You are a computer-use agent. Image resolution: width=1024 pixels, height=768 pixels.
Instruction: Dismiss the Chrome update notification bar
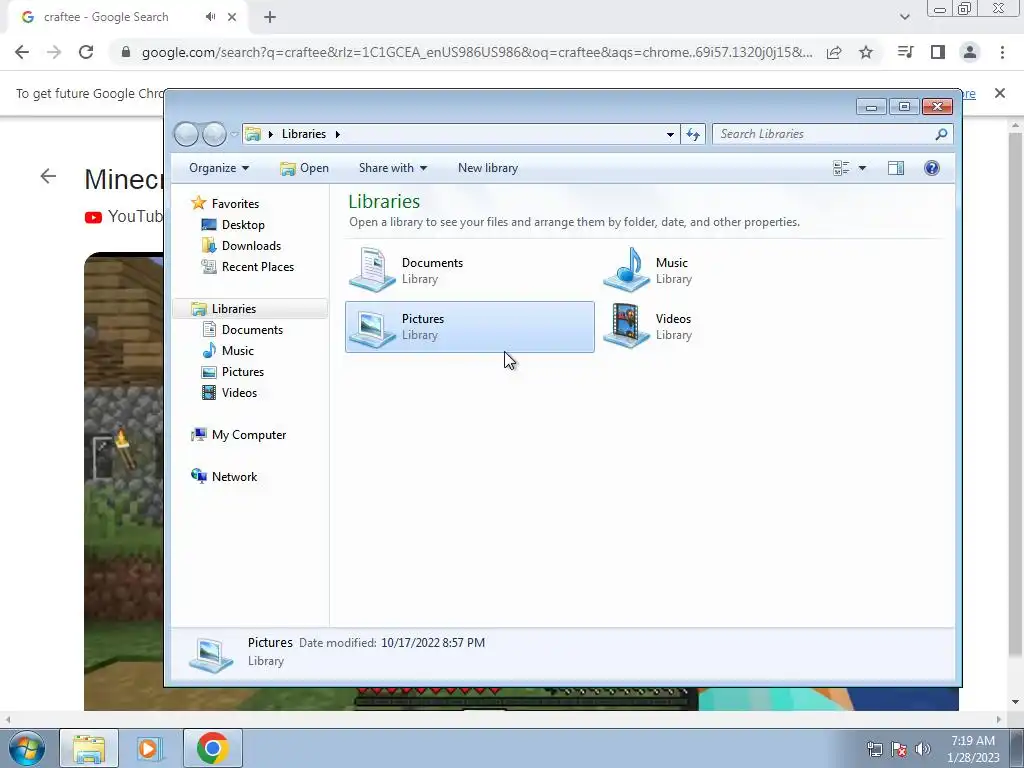coord(999,93)
